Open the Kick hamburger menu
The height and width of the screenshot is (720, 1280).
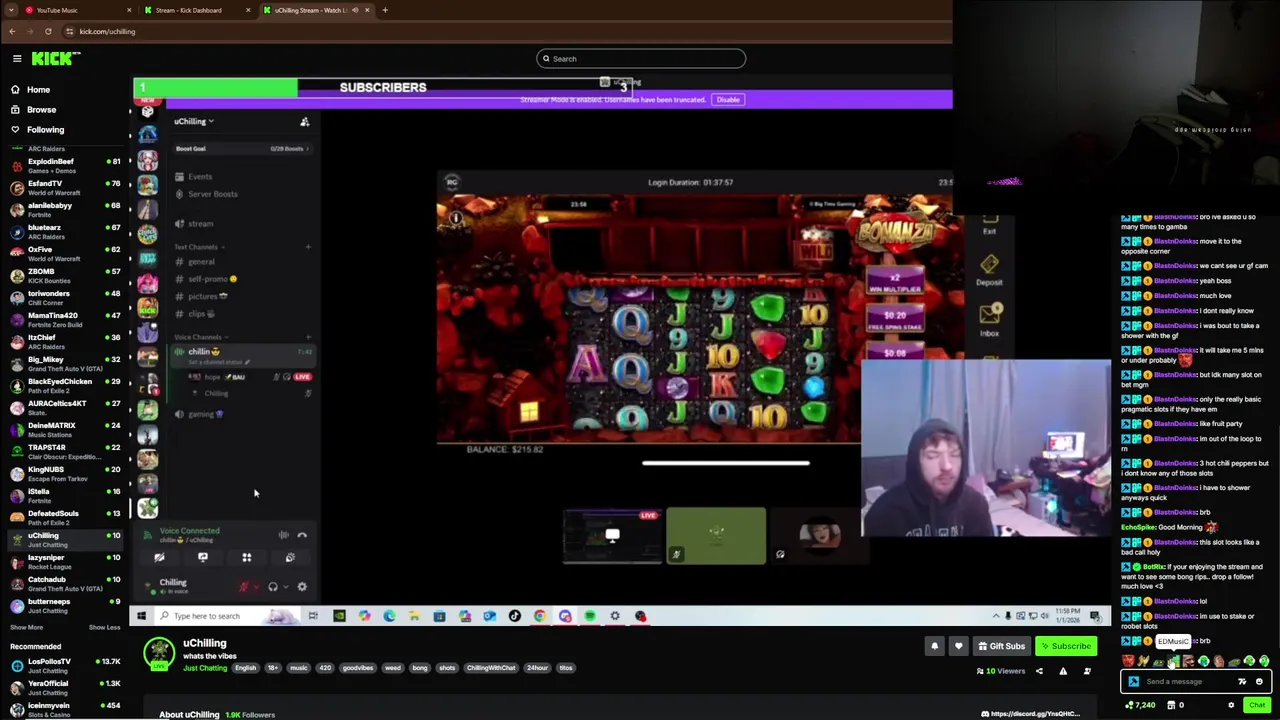[17, 59]
